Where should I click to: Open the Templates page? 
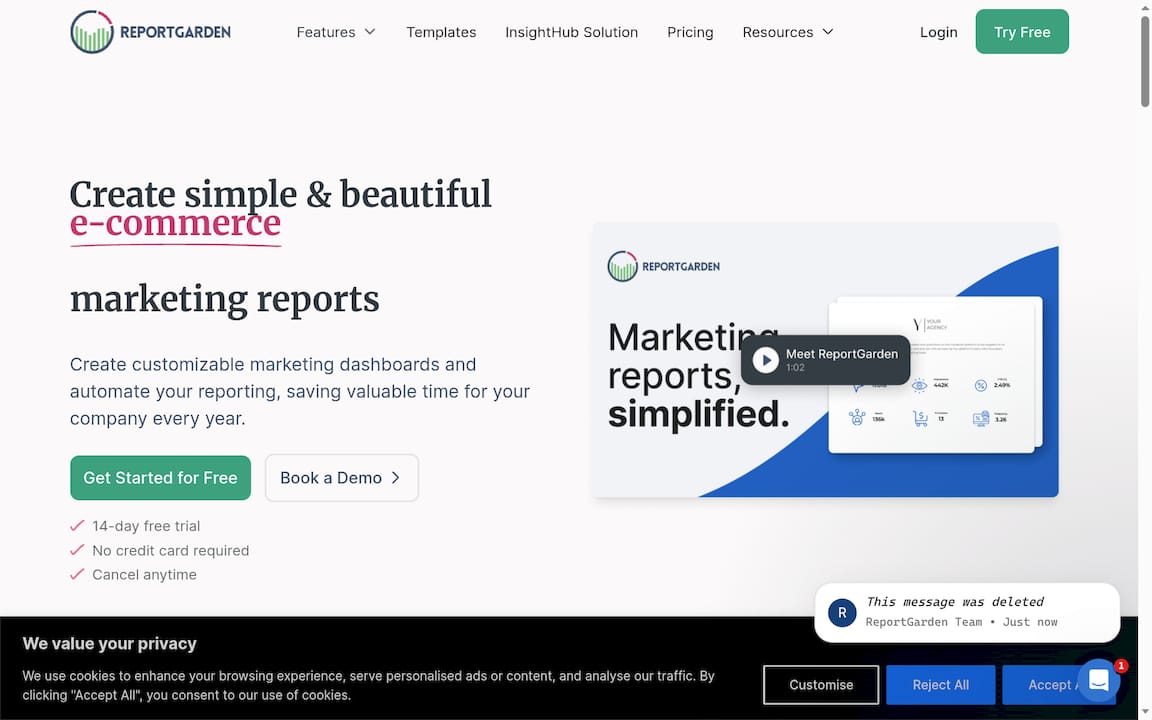click(x=441, y=32)
